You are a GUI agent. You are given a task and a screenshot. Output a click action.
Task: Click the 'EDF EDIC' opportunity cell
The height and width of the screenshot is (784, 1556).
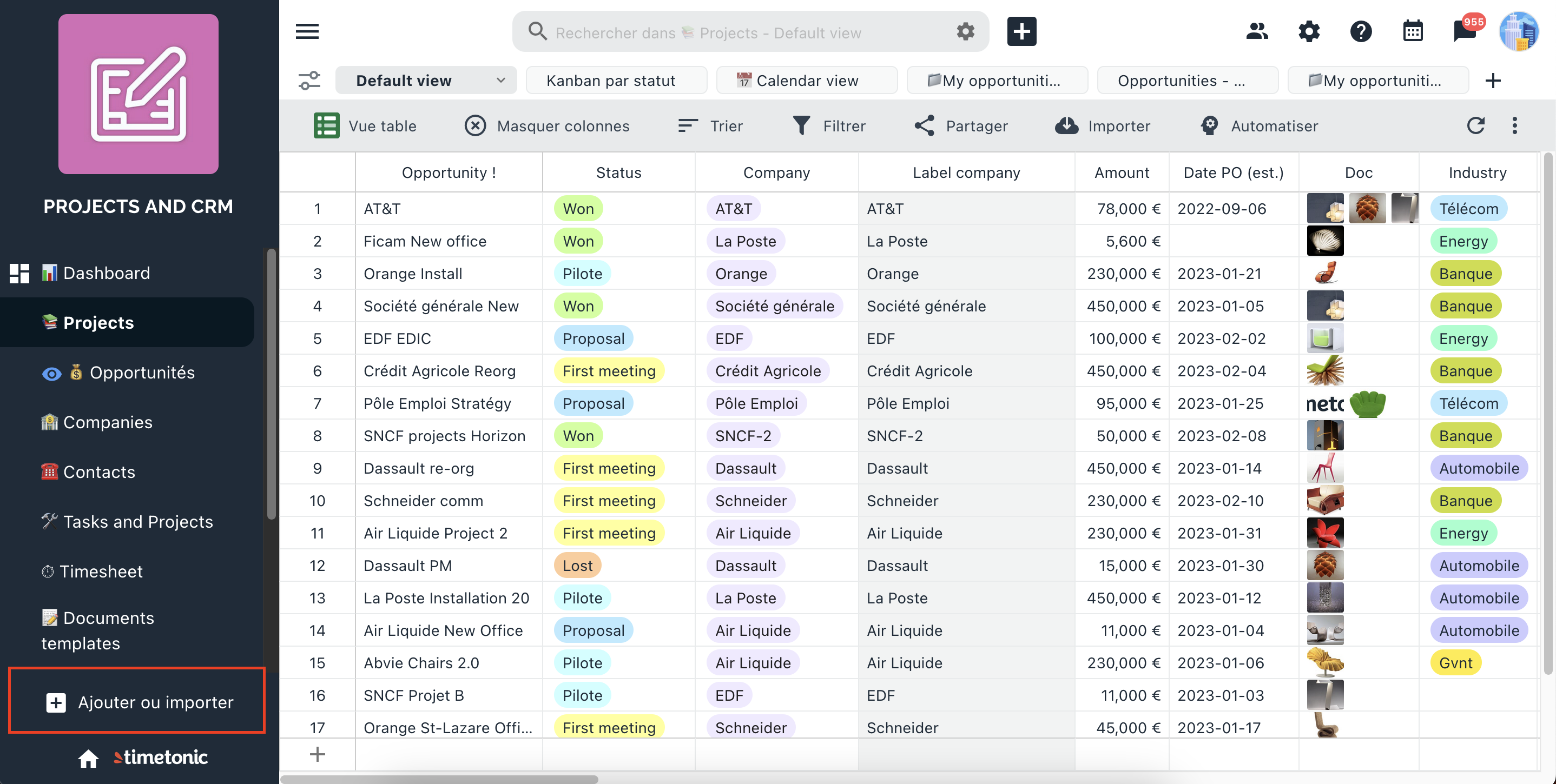[x=449, y=338]
